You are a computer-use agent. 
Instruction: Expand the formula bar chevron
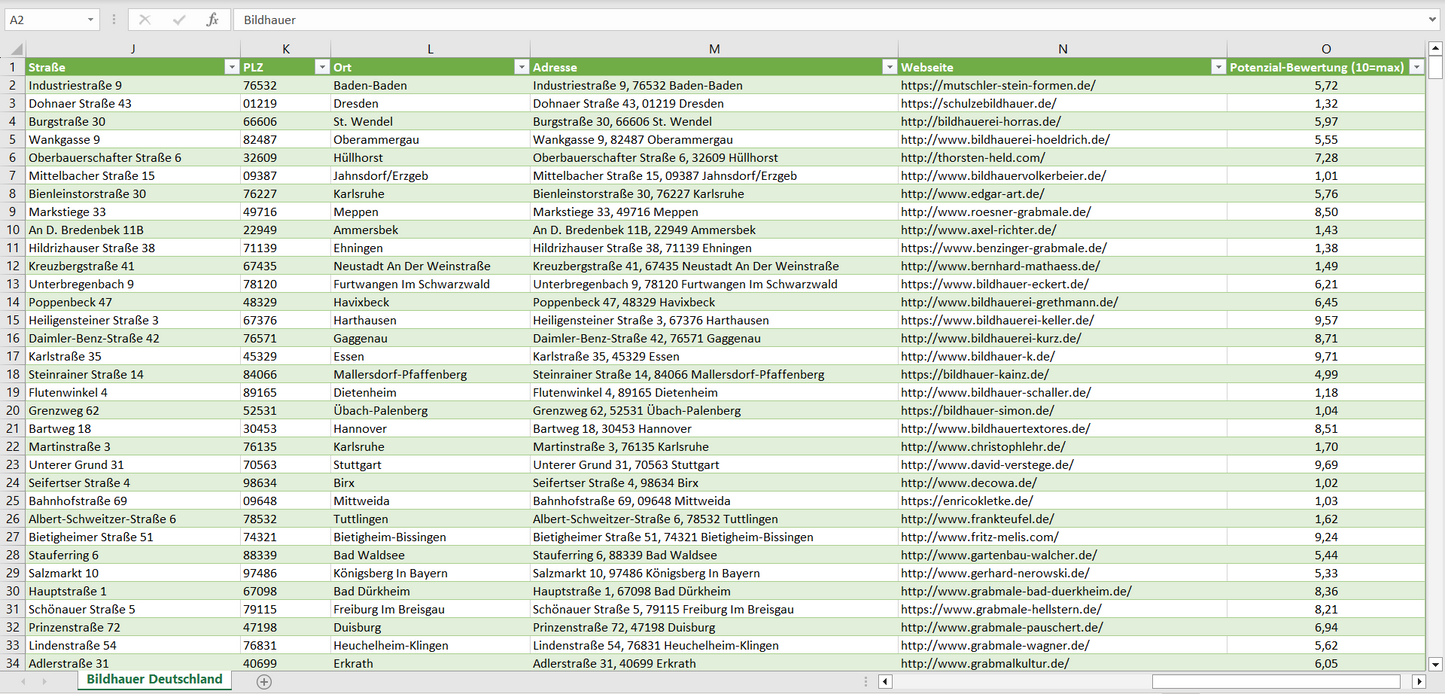coord(1433,20)
